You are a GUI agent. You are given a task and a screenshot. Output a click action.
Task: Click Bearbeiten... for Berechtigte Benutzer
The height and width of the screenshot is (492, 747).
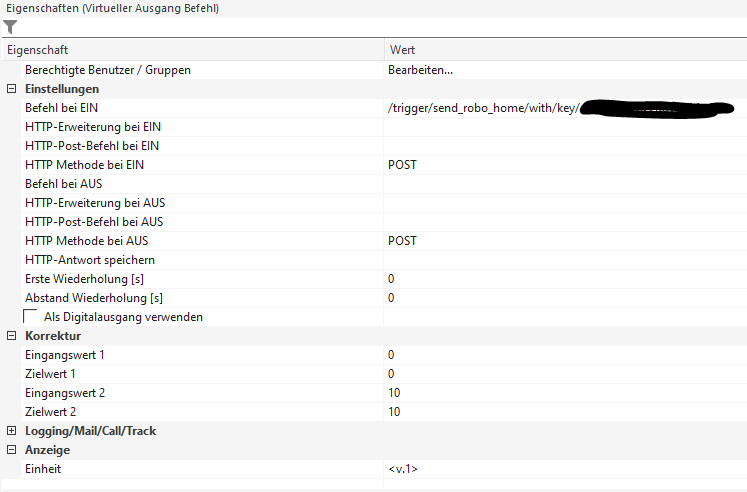coord(420,70)
